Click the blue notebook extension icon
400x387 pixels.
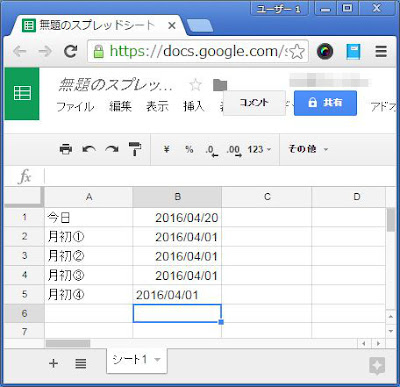353,52
